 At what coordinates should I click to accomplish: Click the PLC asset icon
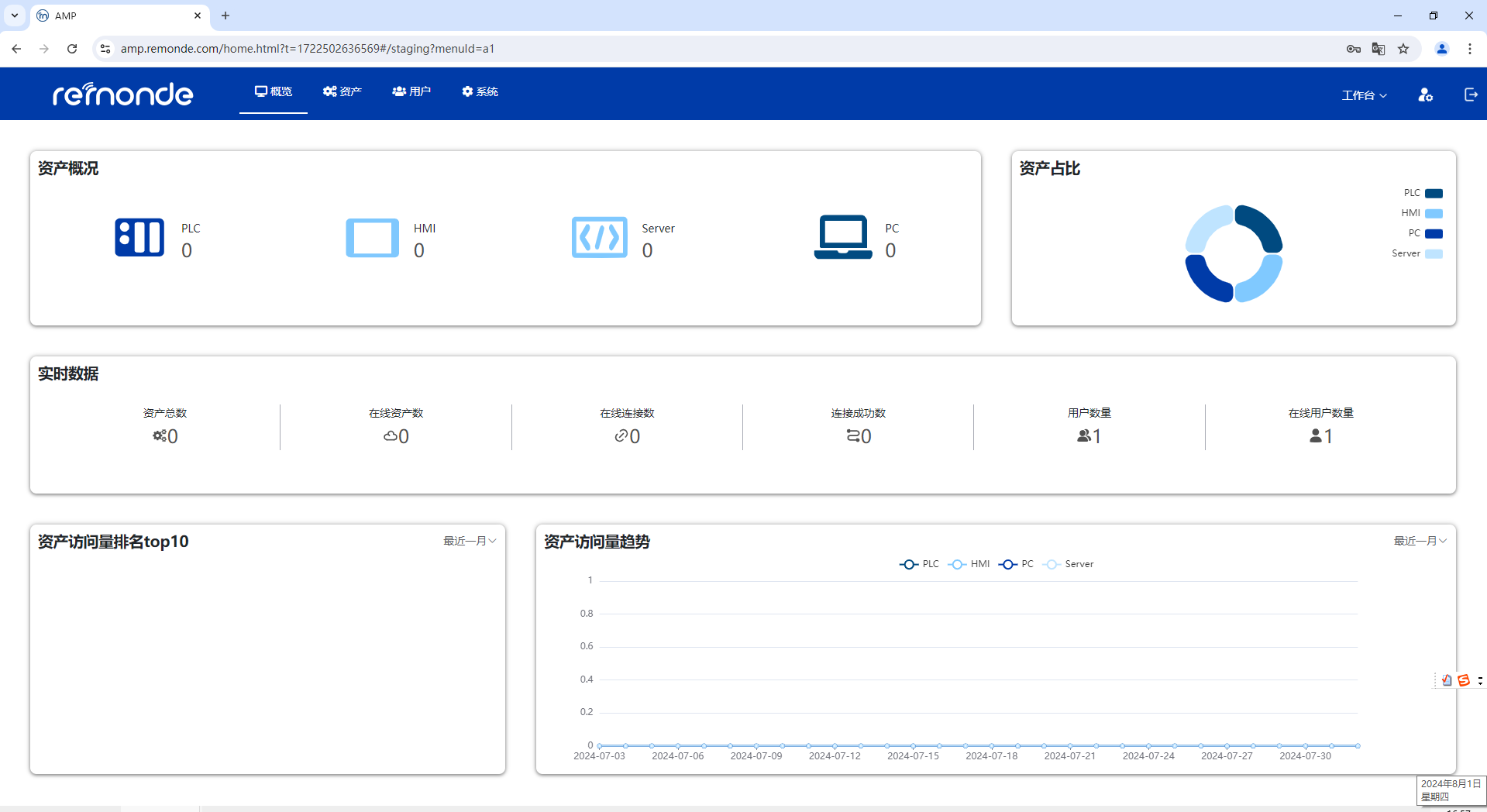pos(139,237)
